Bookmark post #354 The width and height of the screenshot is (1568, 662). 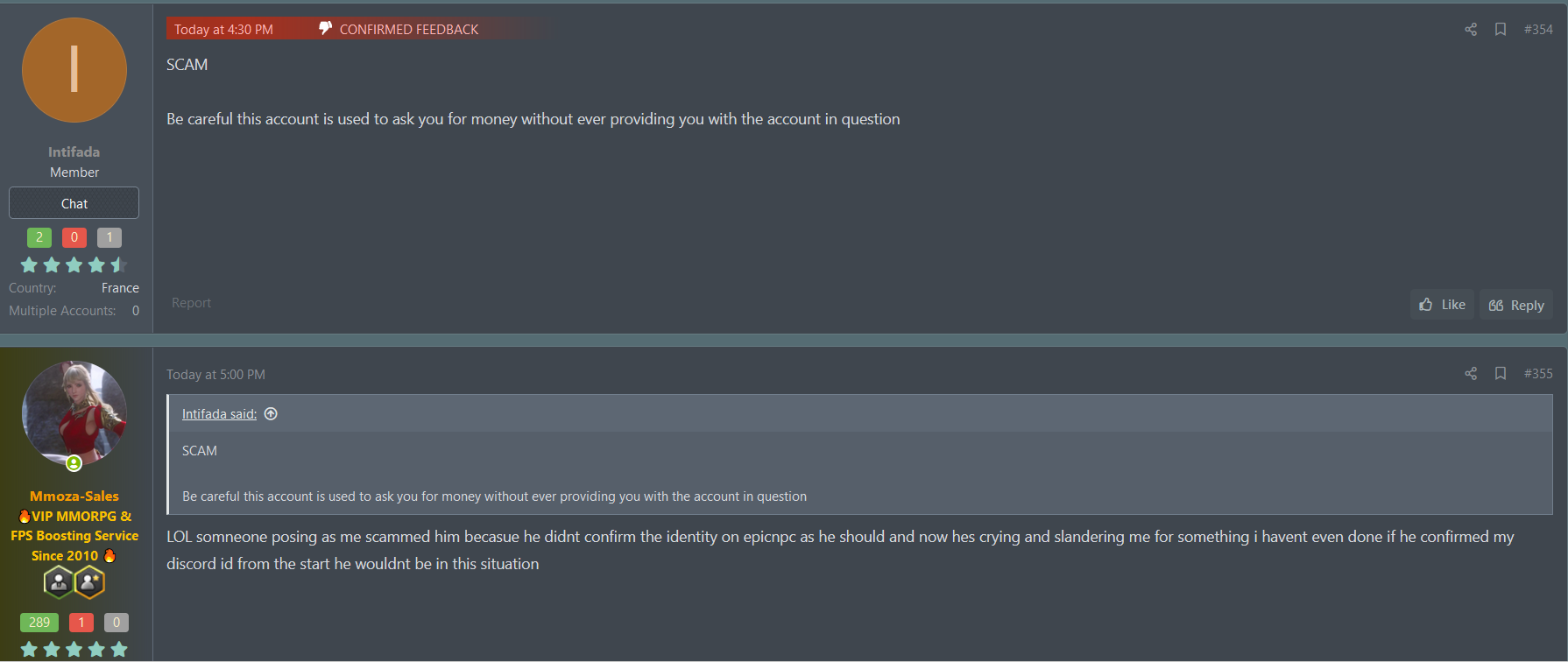(1501, 29)
